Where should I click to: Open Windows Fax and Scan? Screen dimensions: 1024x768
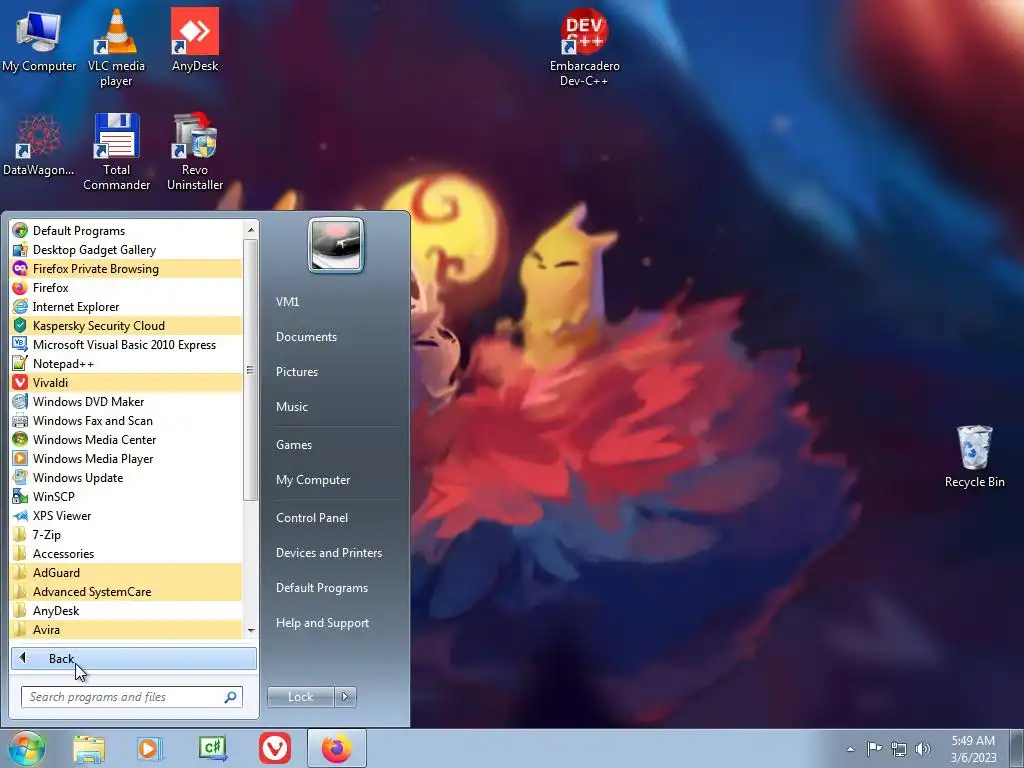pyautogui.click(x=127, y=421)
